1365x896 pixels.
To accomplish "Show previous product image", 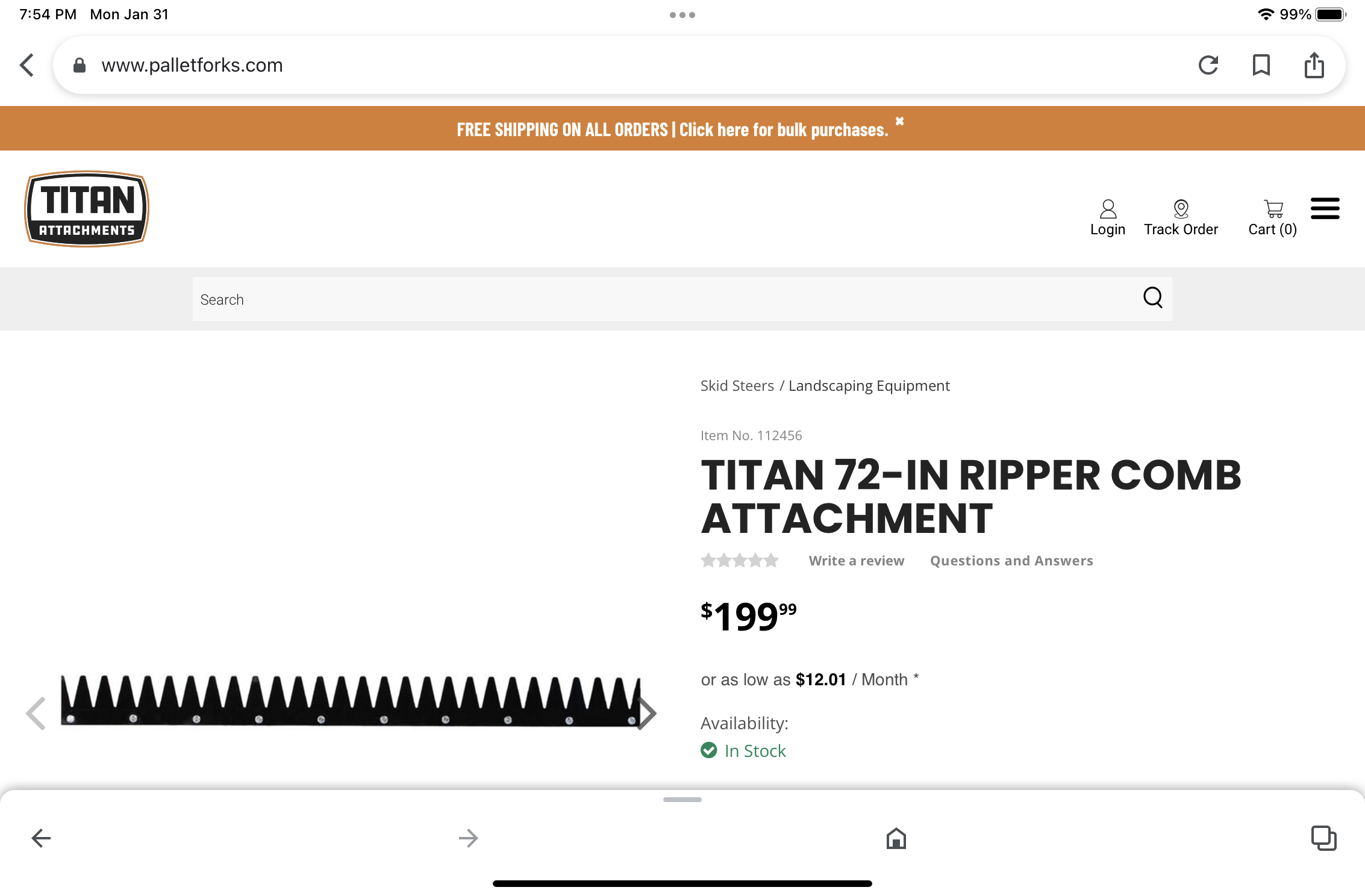I will pyautogui.click(x=36, y=713).
